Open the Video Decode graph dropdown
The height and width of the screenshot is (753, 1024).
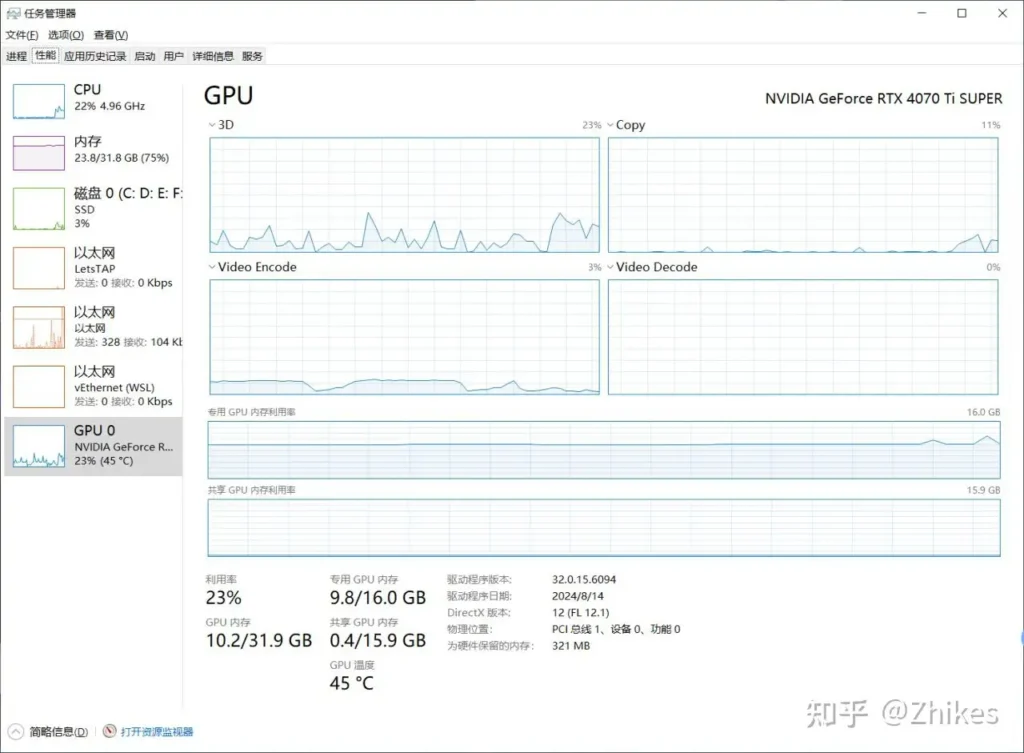610,267
